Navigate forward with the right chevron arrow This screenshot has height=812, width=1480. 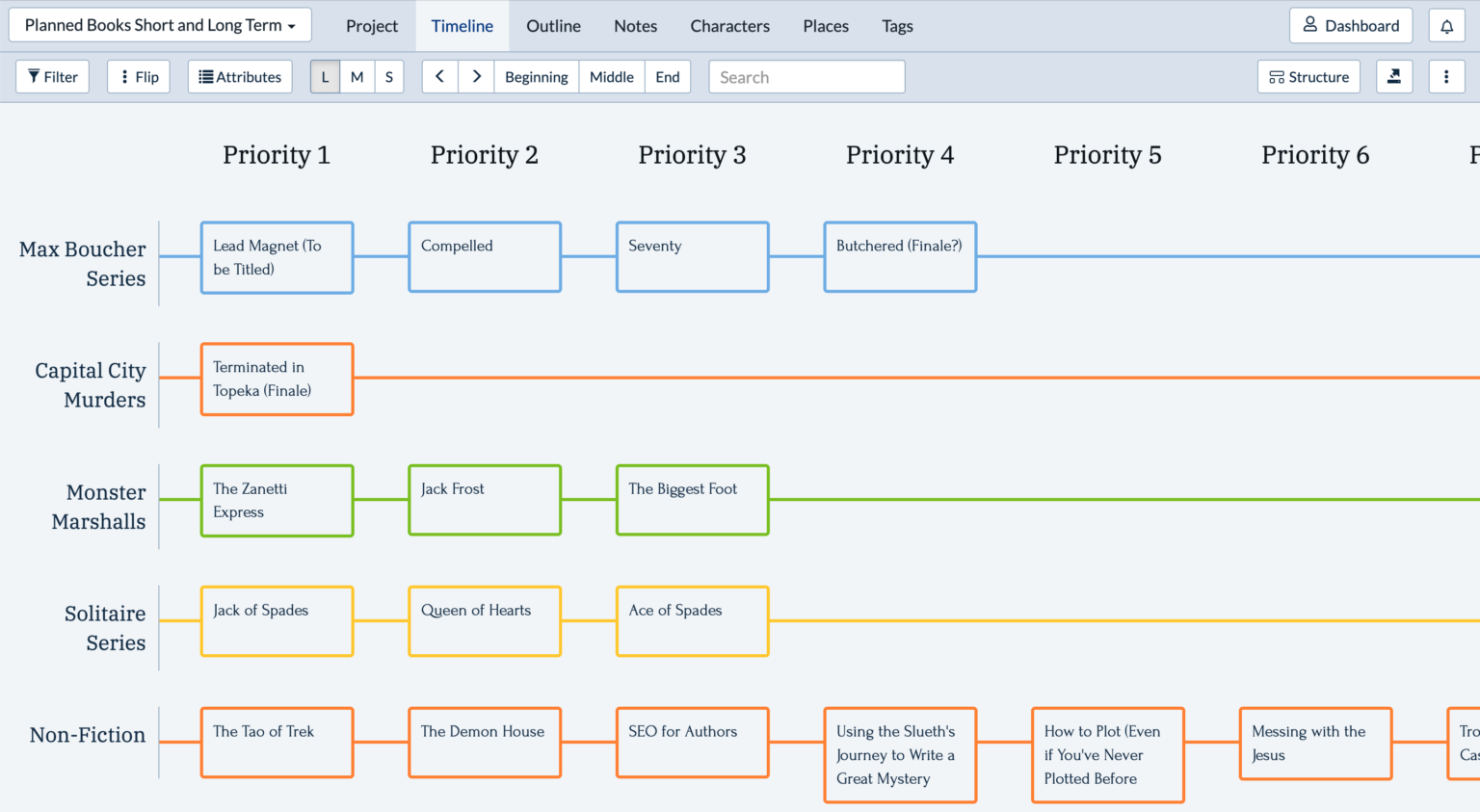click(x=476, y=76)
